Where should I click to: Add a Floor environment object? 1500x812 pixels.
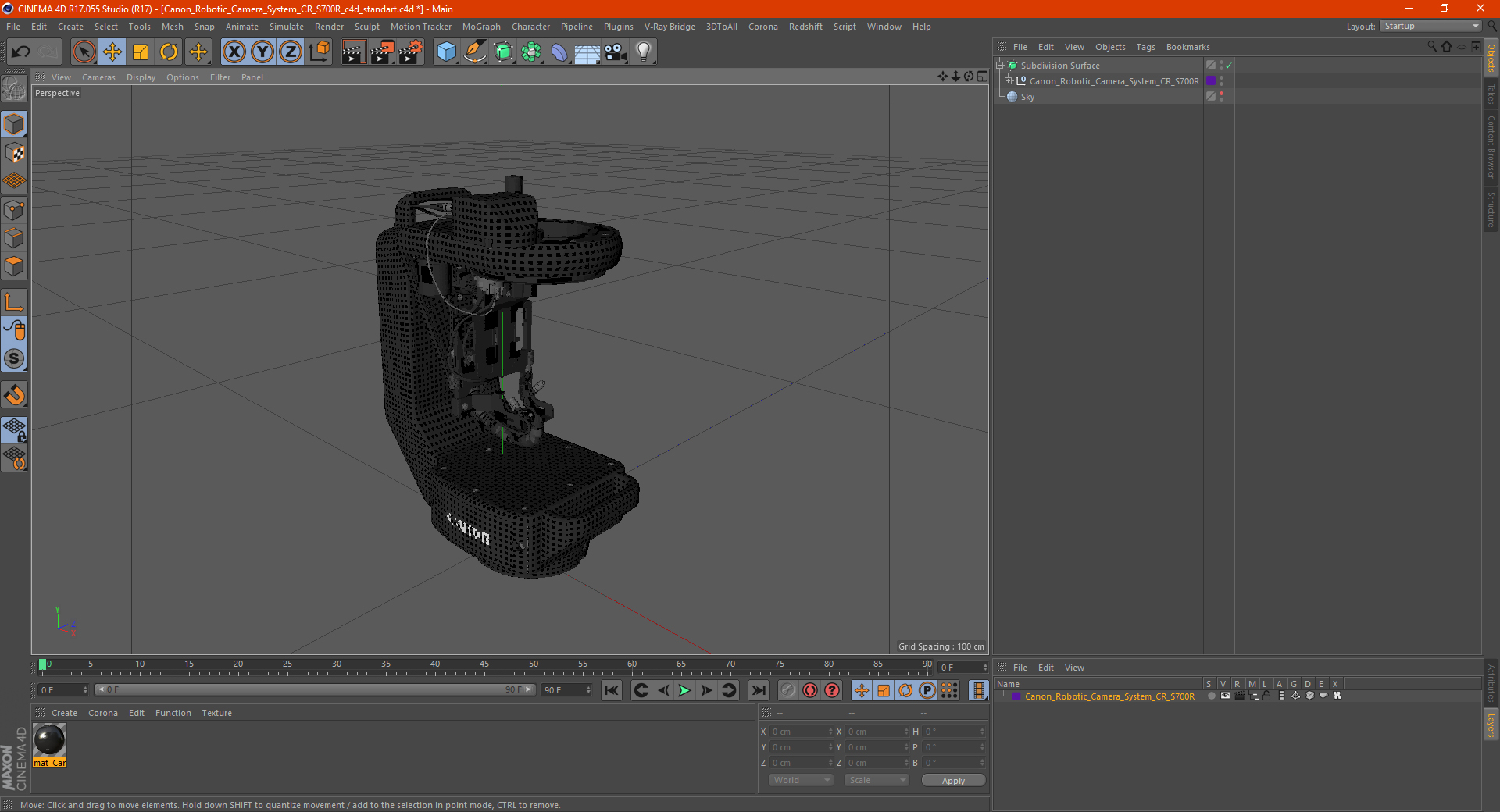tap(587, 52)
